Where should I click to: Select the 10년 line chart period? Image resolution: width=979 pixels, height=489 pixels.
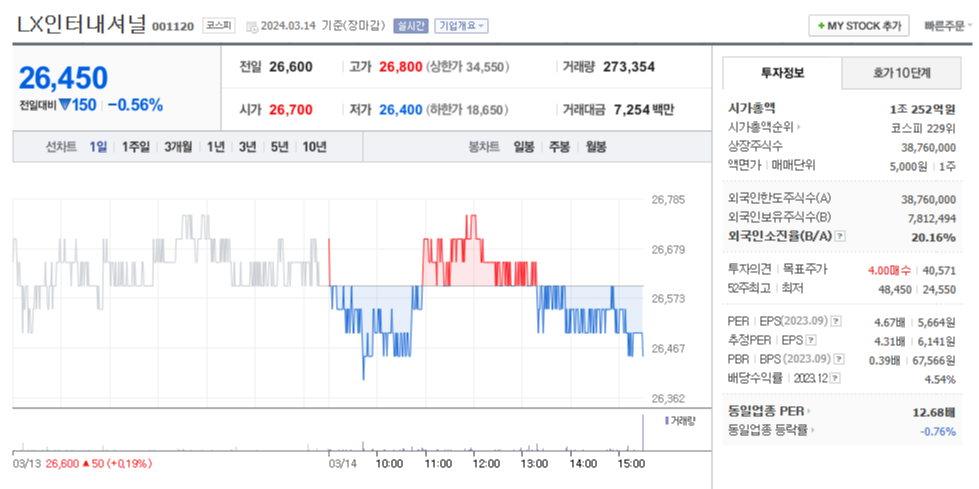coord(314,147)
